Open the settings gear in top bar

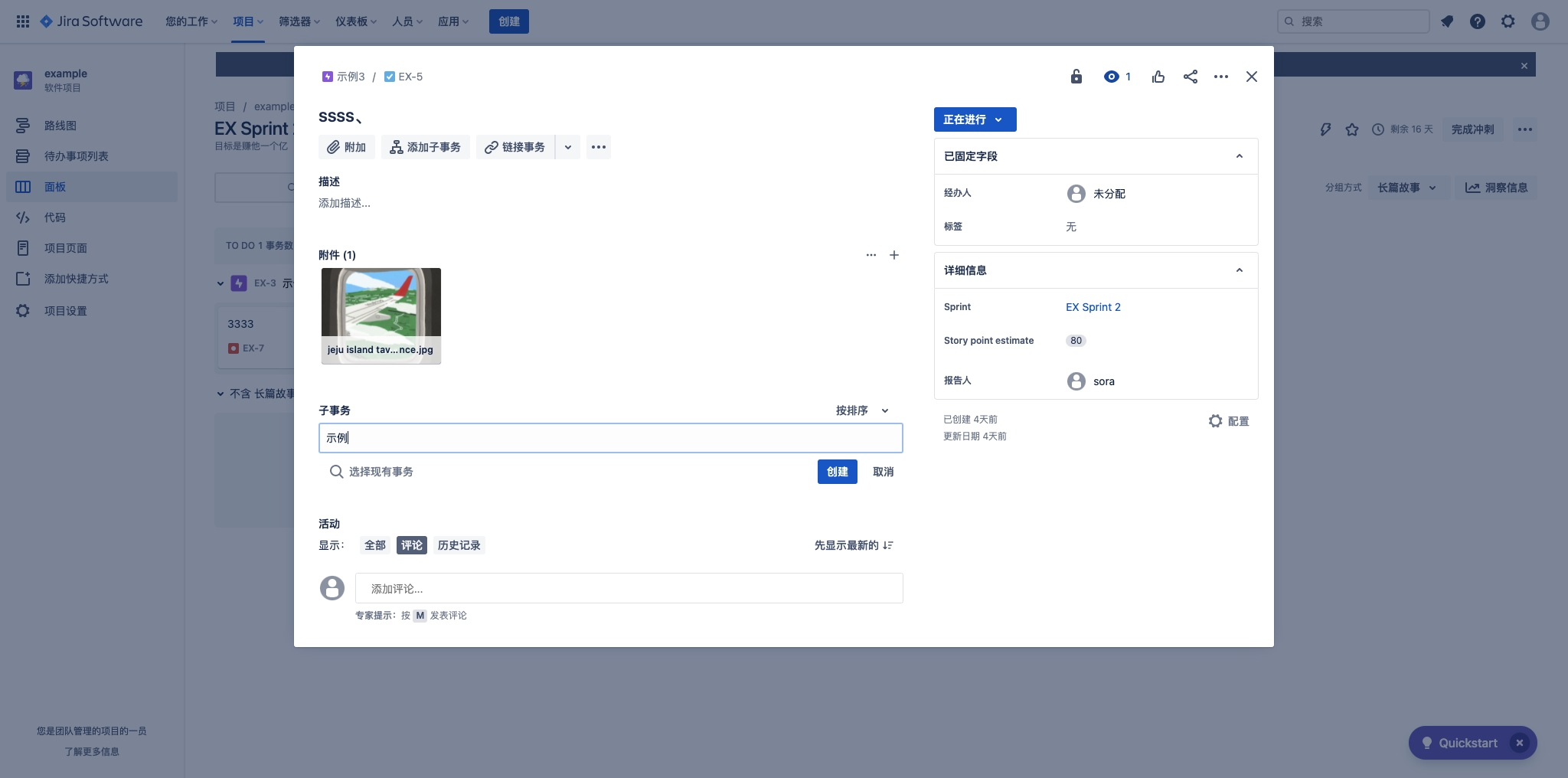pyautogui.click(x=1508, y=21)
